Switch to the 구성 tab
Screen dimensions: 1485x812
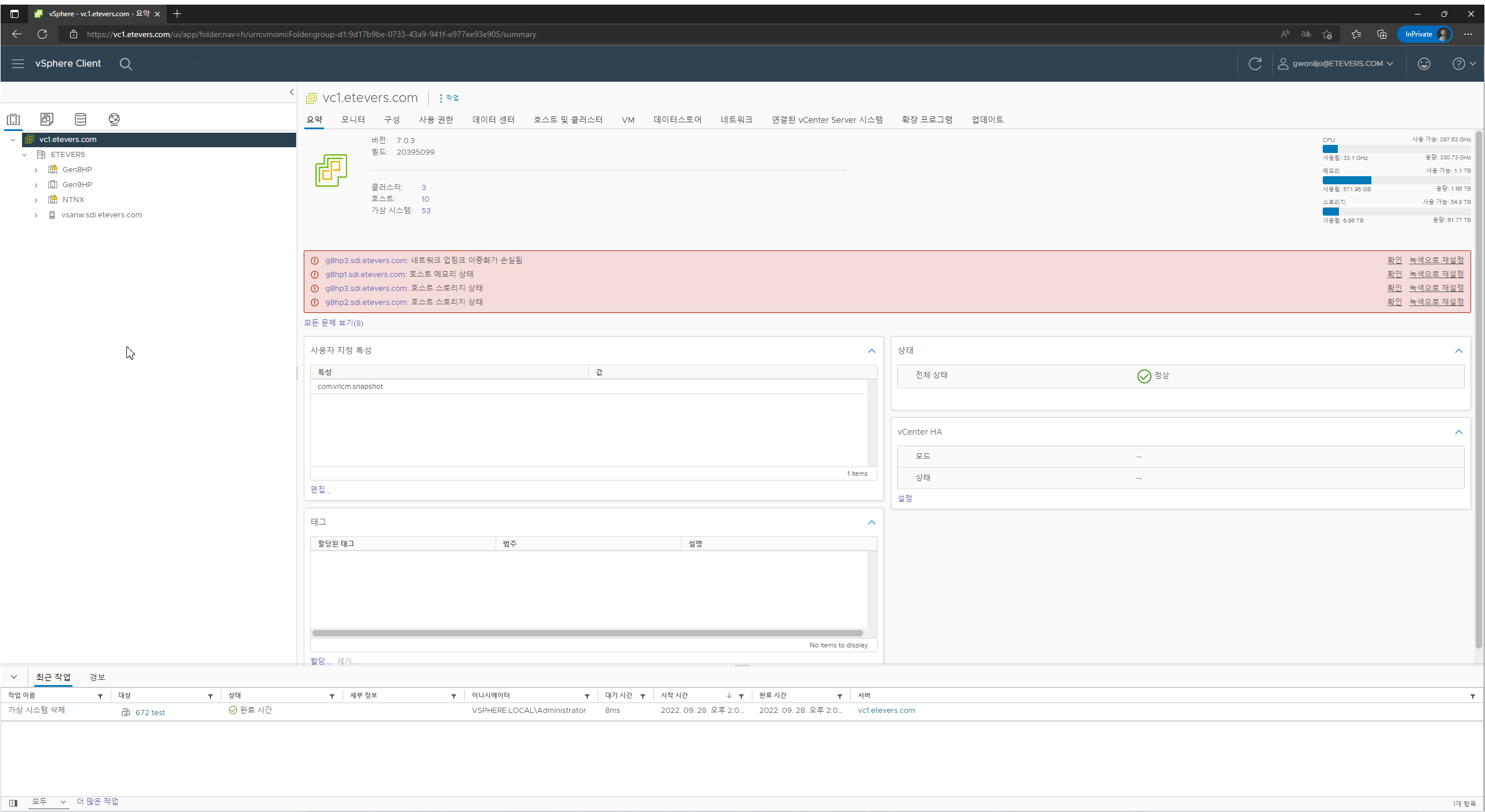(x=392, y=120)
